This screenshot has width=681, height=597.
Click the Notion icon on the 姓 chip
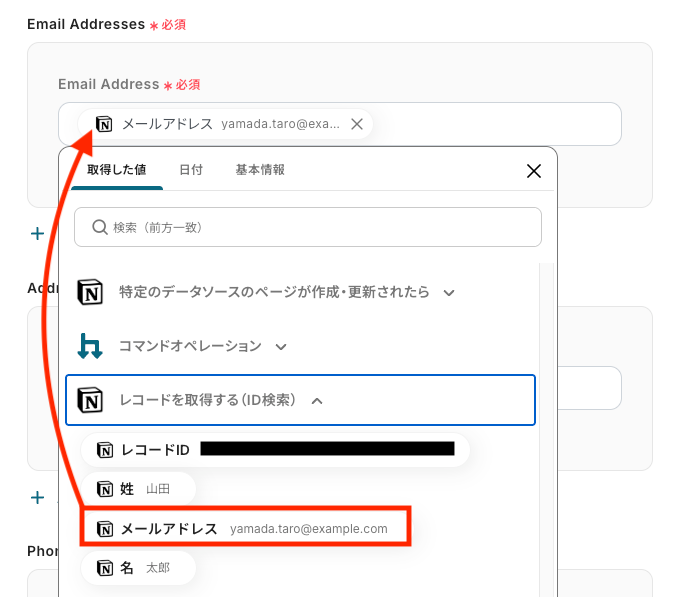(105, 489)
